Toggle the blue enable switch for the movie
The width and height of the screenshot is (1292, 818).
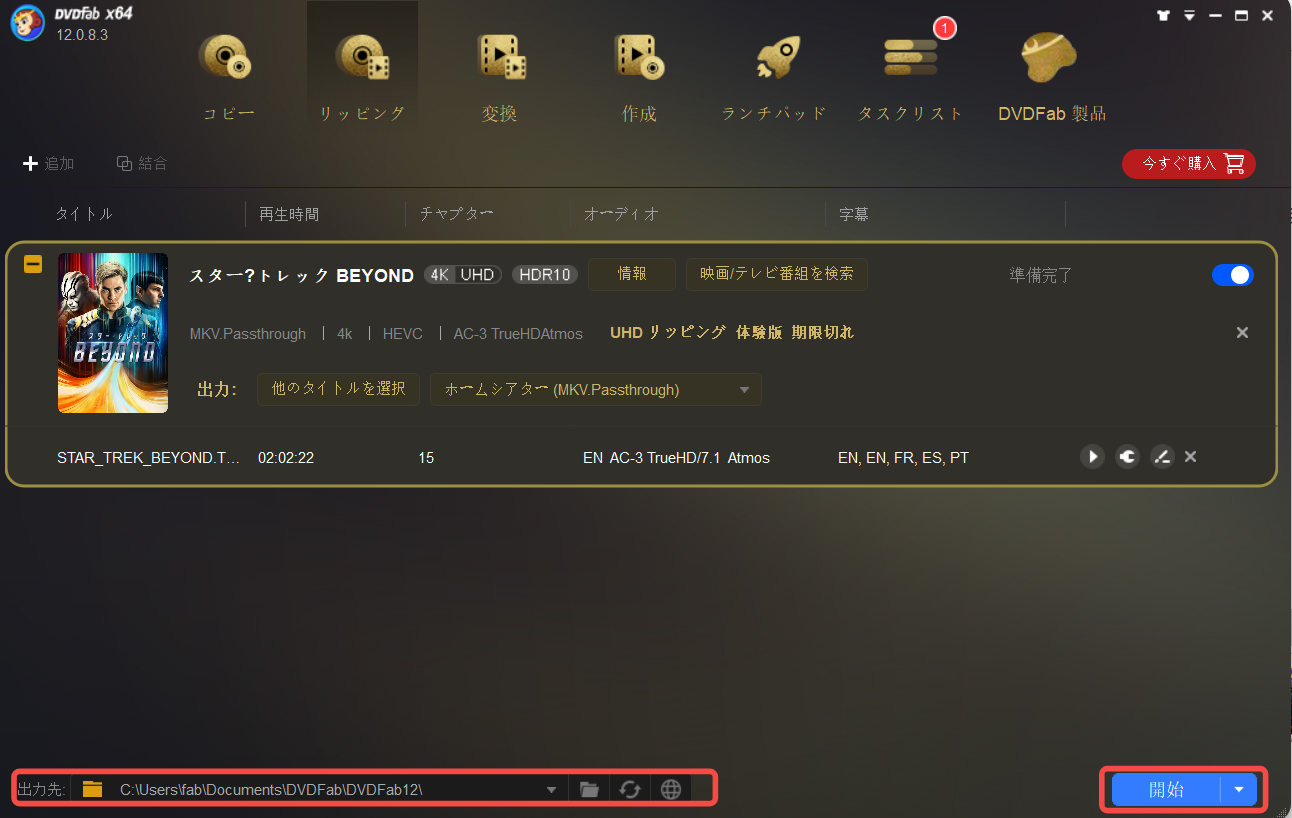(x=1232, y=275)
